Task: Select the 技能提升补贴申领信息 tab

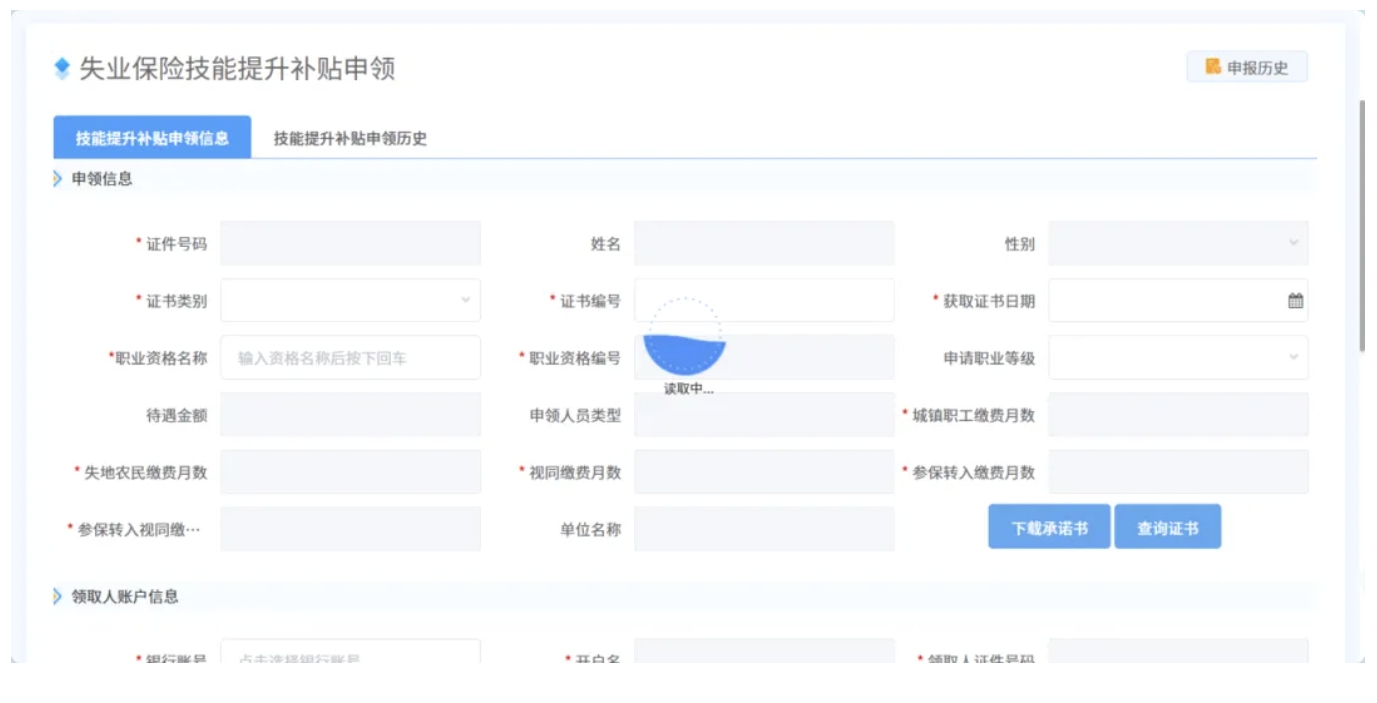Action: coord(152,138)
